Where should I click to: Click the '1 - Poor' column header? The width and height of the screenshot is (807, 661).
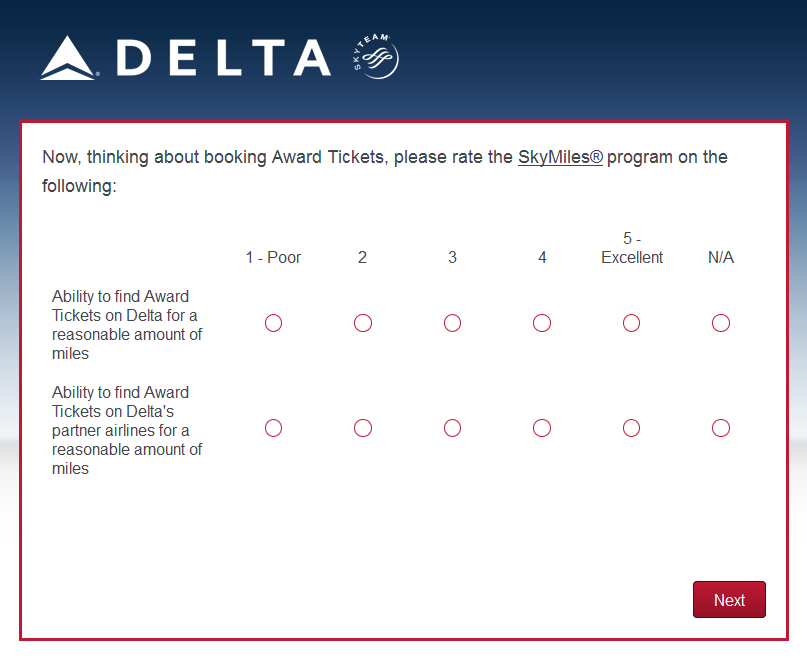coord(273,257)
